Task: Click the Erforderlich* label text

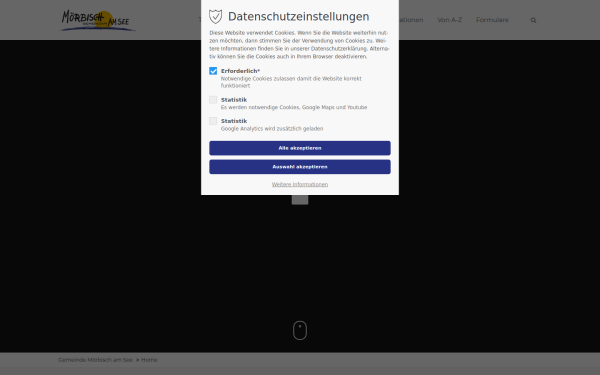Action: tap(240, 71)
